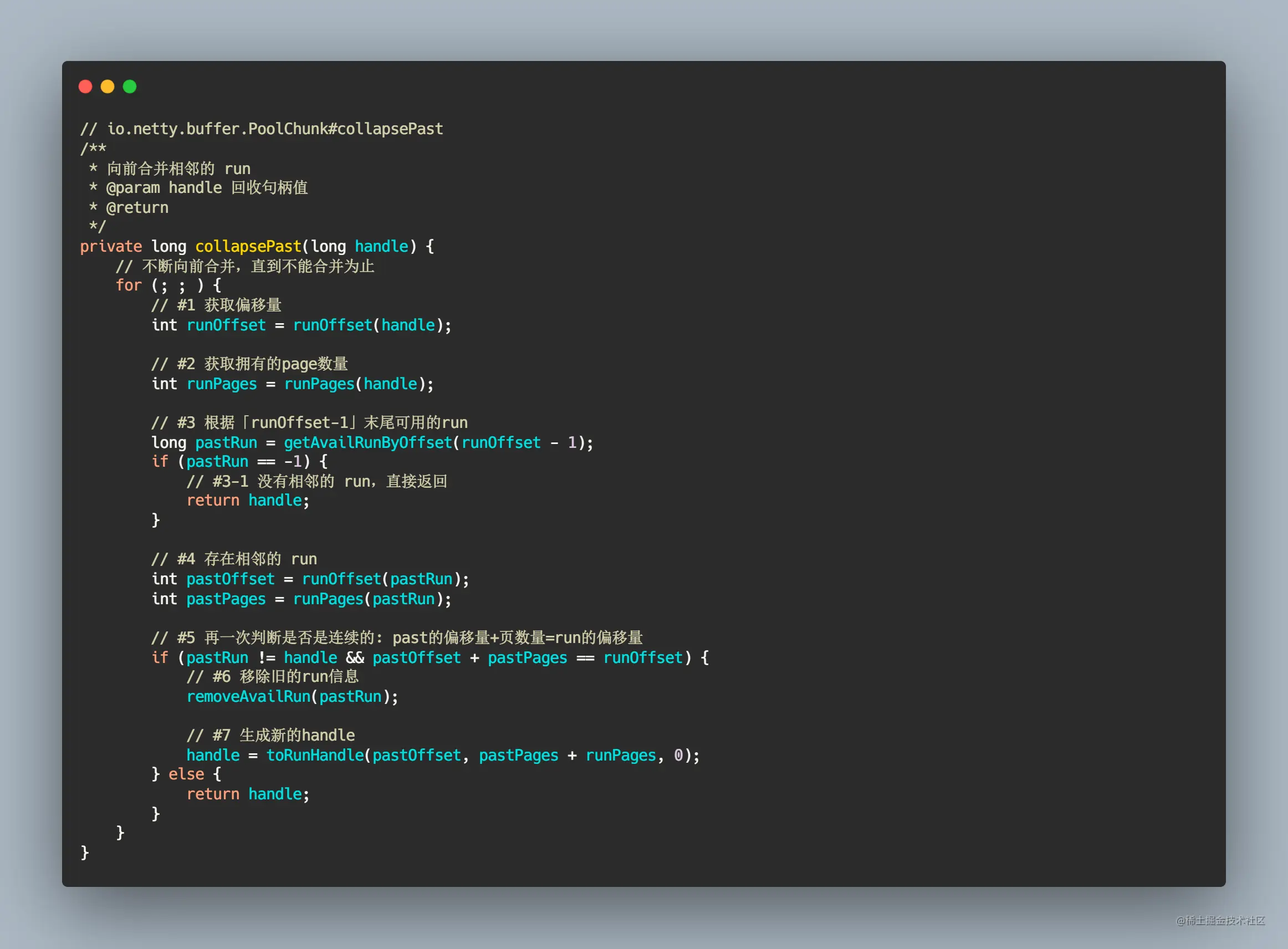Click 'return handle;' inside the else block

click(x=248, y=794)
